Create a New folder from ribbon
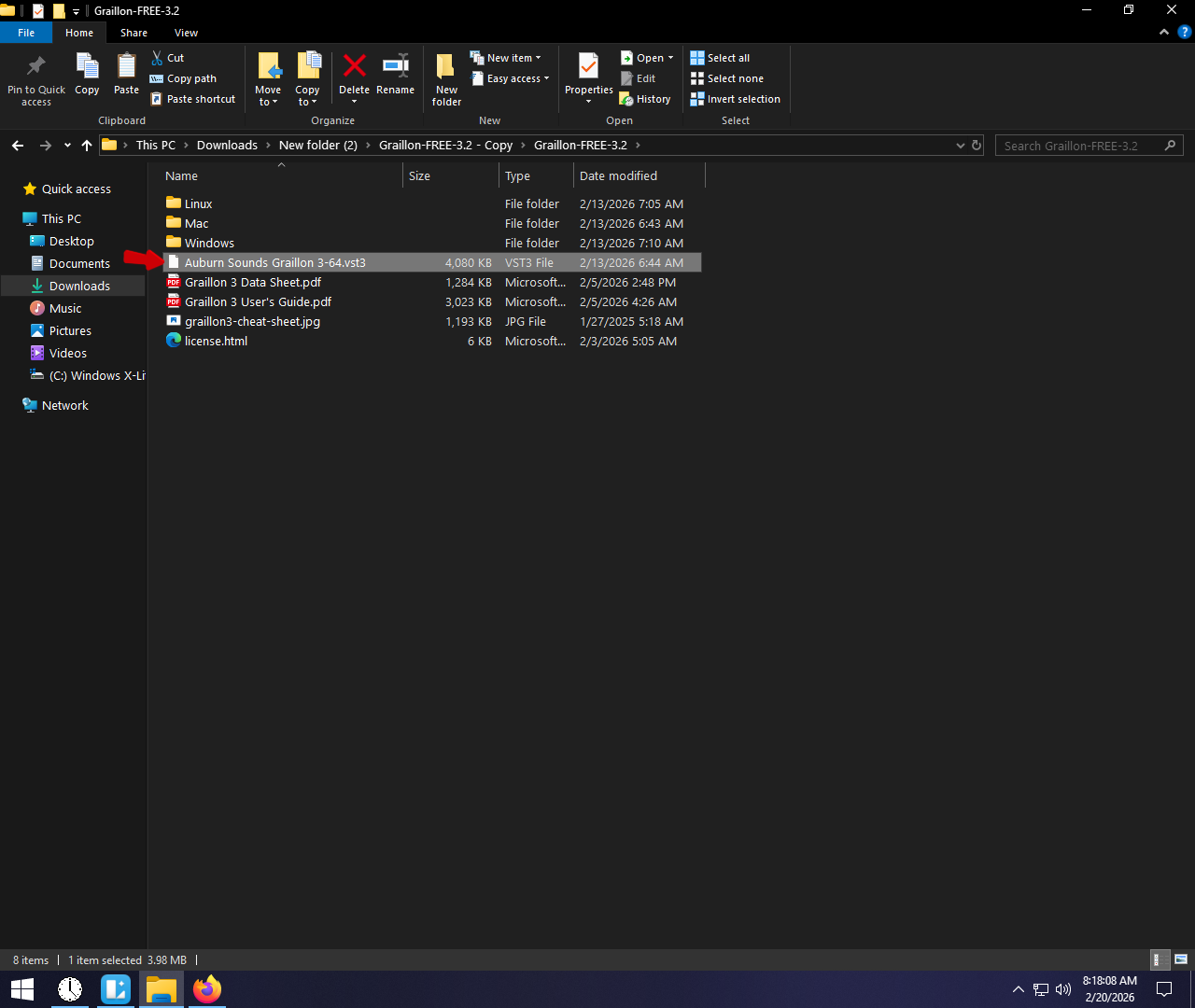 click(446, 77)
